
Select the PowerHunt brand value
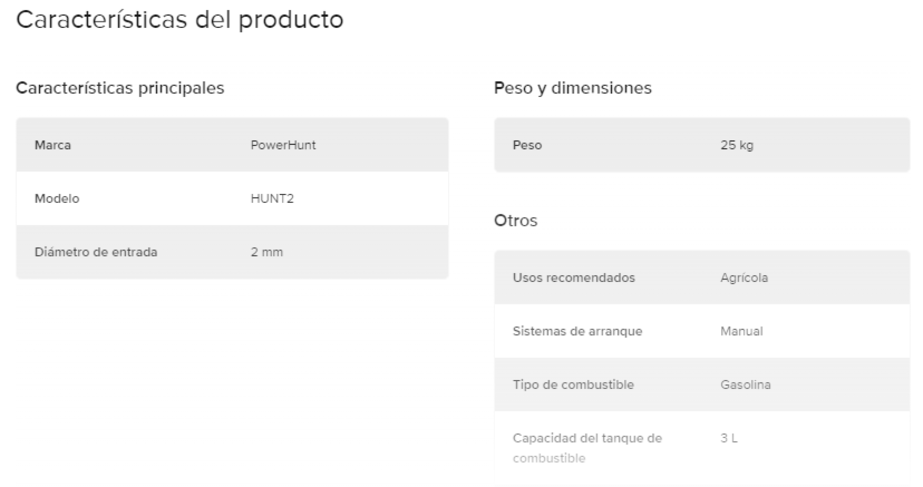[283, 145]
